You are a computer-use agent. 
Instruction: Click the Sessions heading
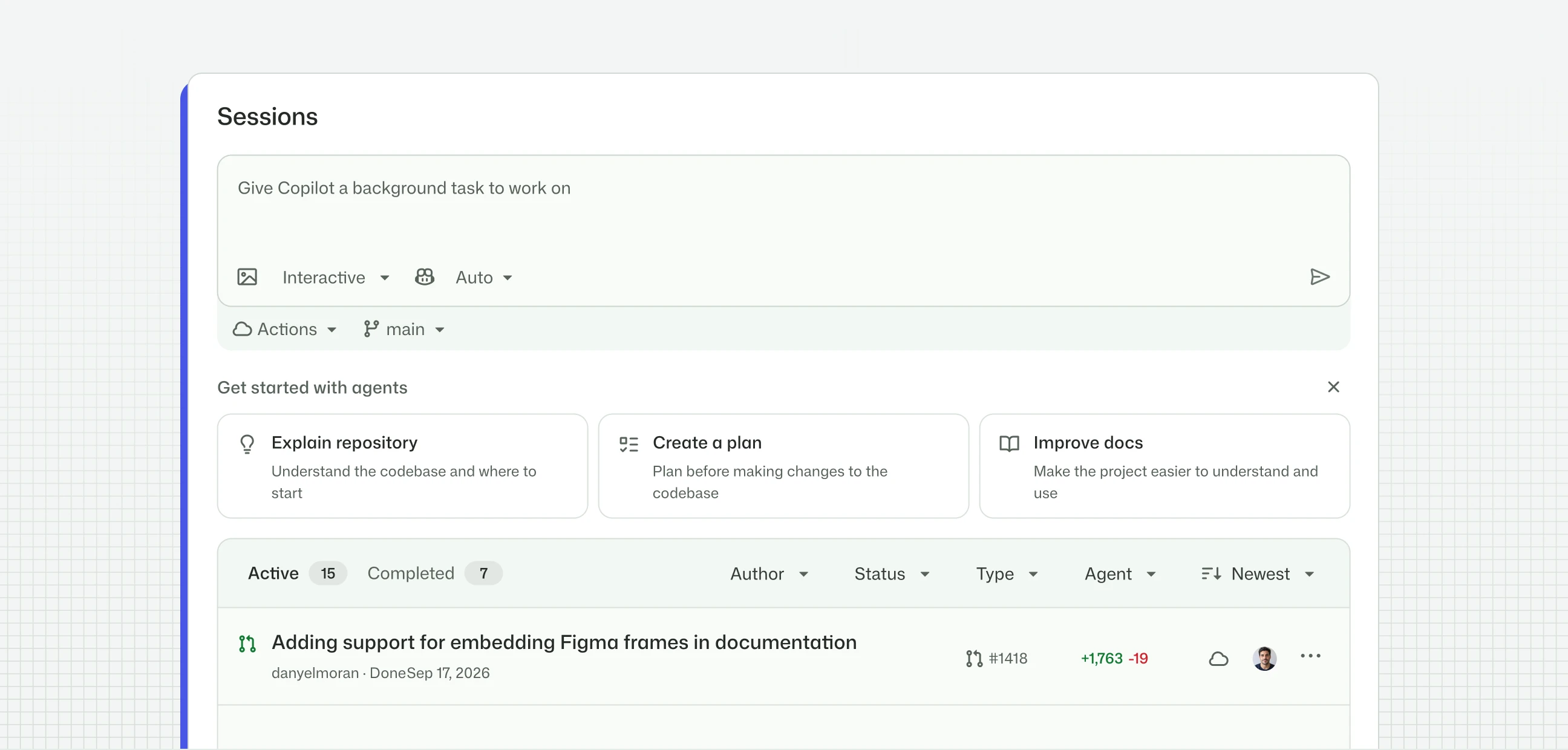[267, 117]
